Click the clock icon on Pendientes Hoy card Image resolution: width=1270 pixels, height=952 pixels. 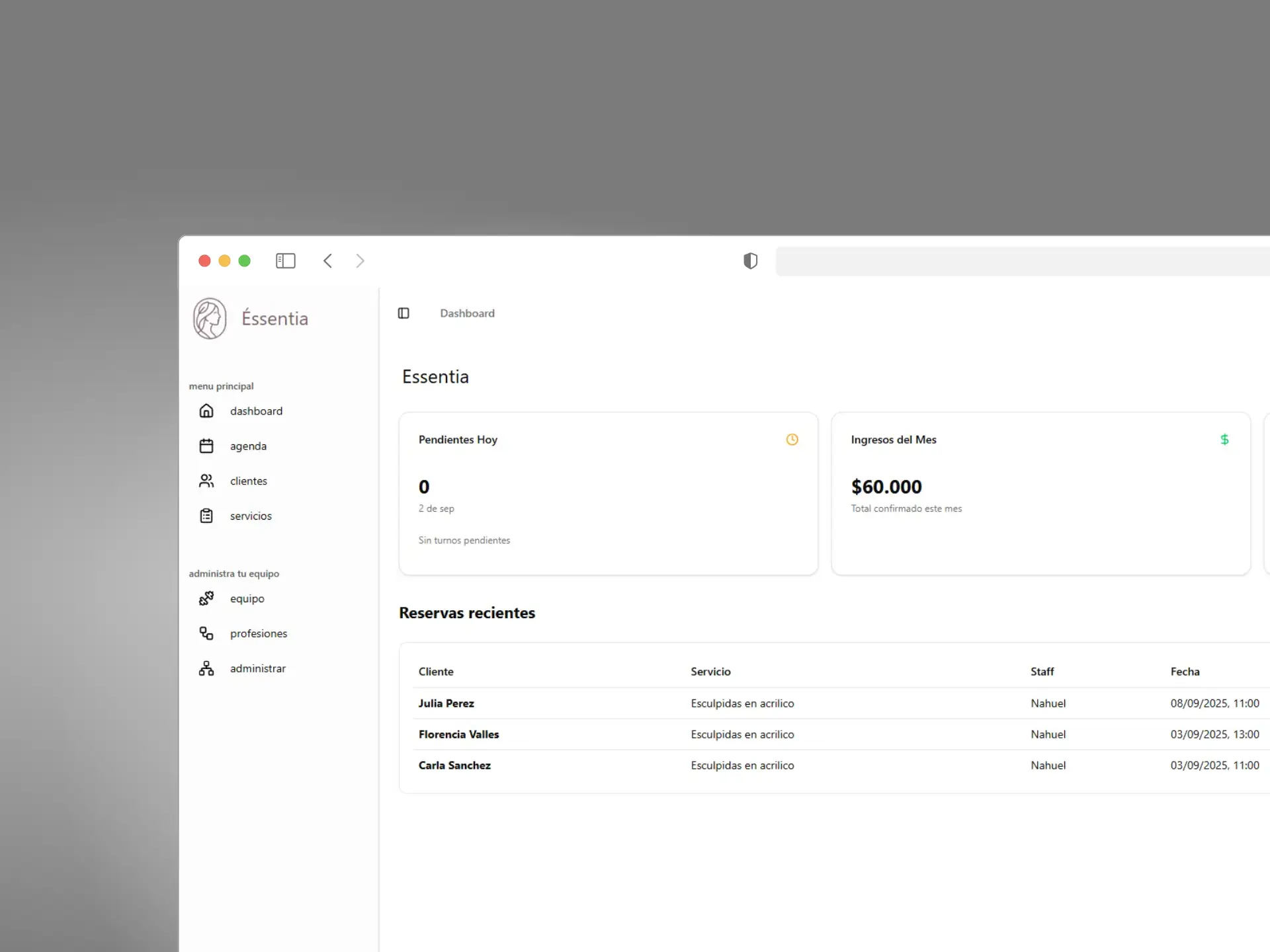792,440
